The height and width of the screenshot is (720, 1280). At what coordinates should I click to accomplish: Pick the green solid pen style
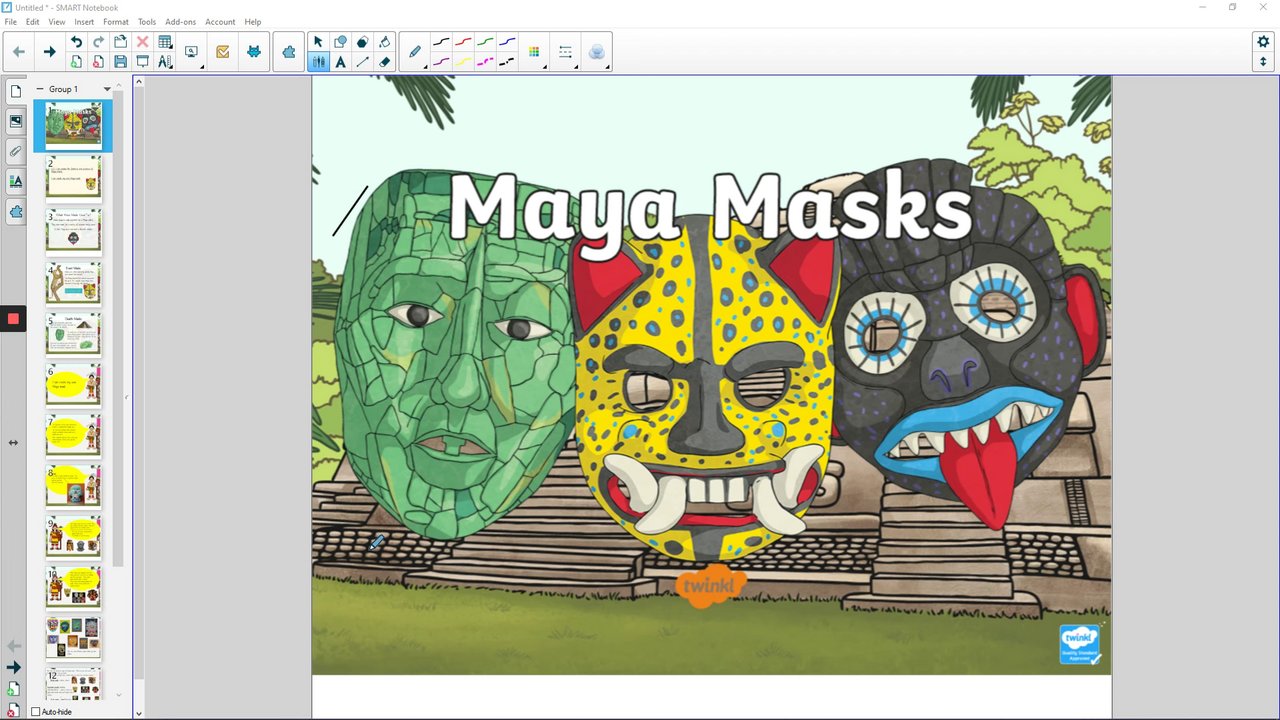tap(485, 42)
